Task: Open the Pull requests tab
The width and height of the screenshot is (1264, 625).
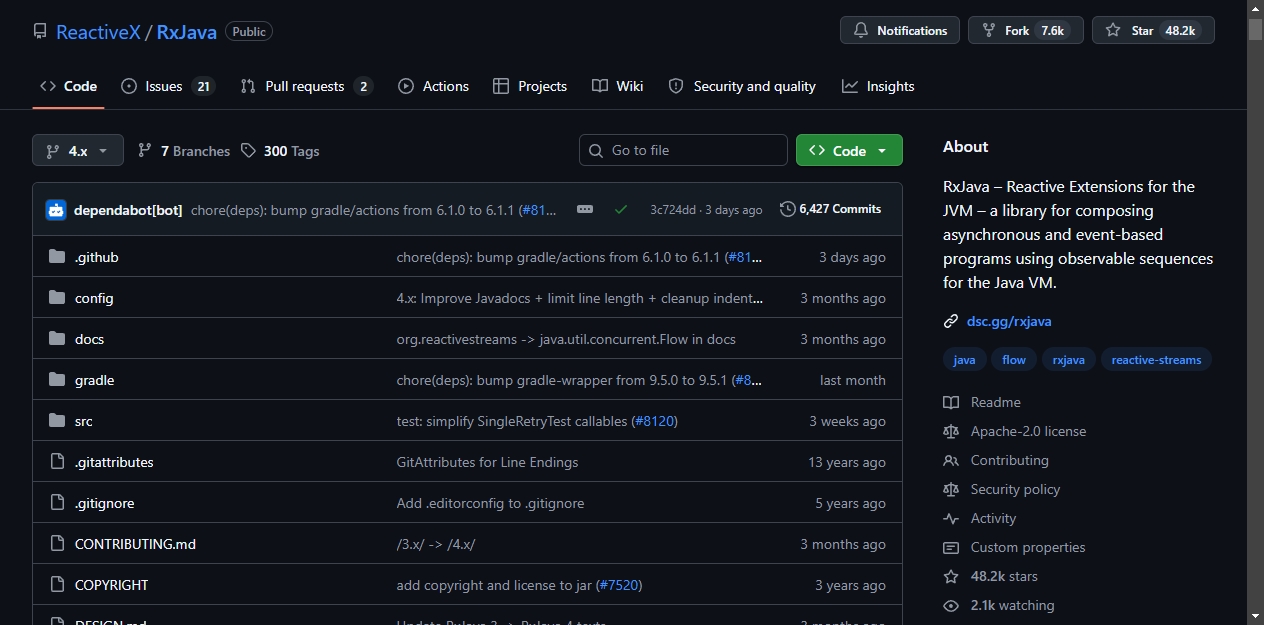Action: (x=306, y=86)
